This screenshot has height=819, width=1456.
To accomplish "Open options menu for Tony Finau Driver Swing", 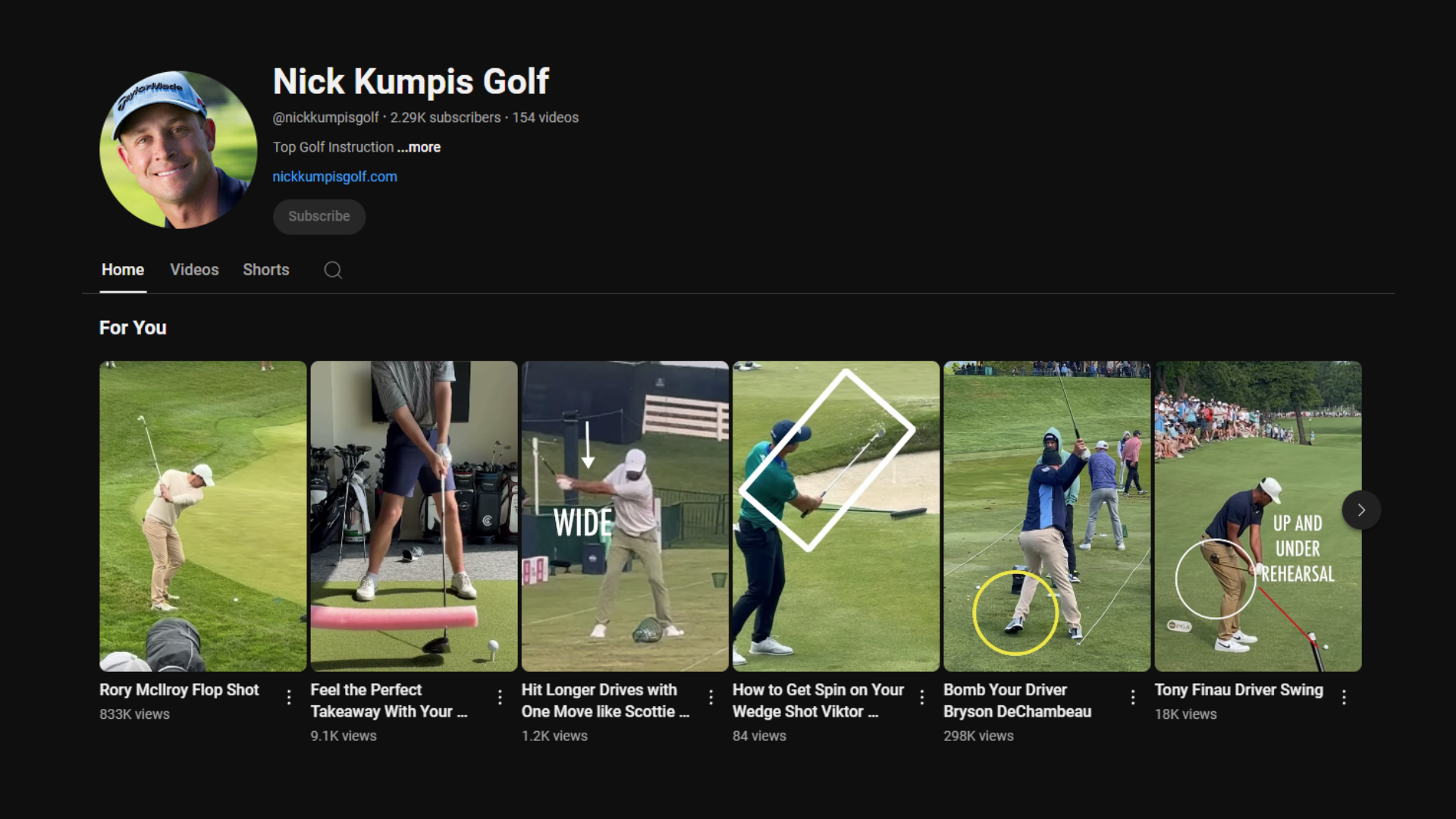I will pos(1343,697).
